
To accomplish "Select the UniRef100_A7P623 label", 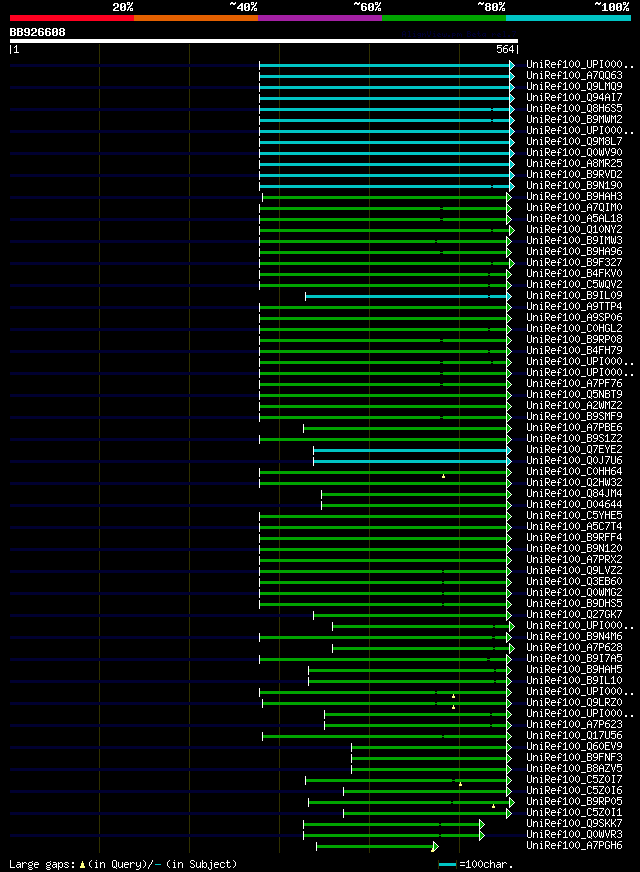I will coord(574,725).
